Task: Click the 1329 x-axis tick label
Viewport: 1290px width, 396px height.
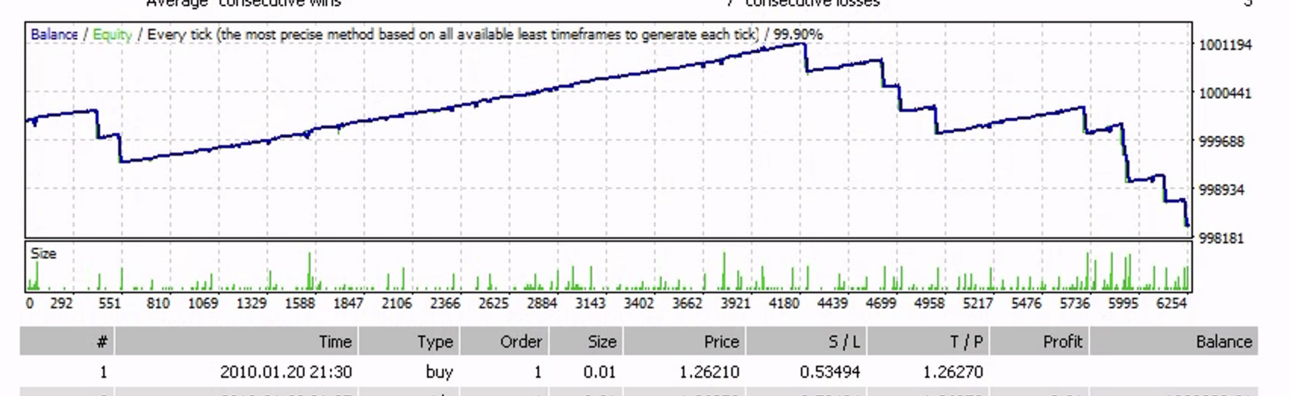Action: 251,303
